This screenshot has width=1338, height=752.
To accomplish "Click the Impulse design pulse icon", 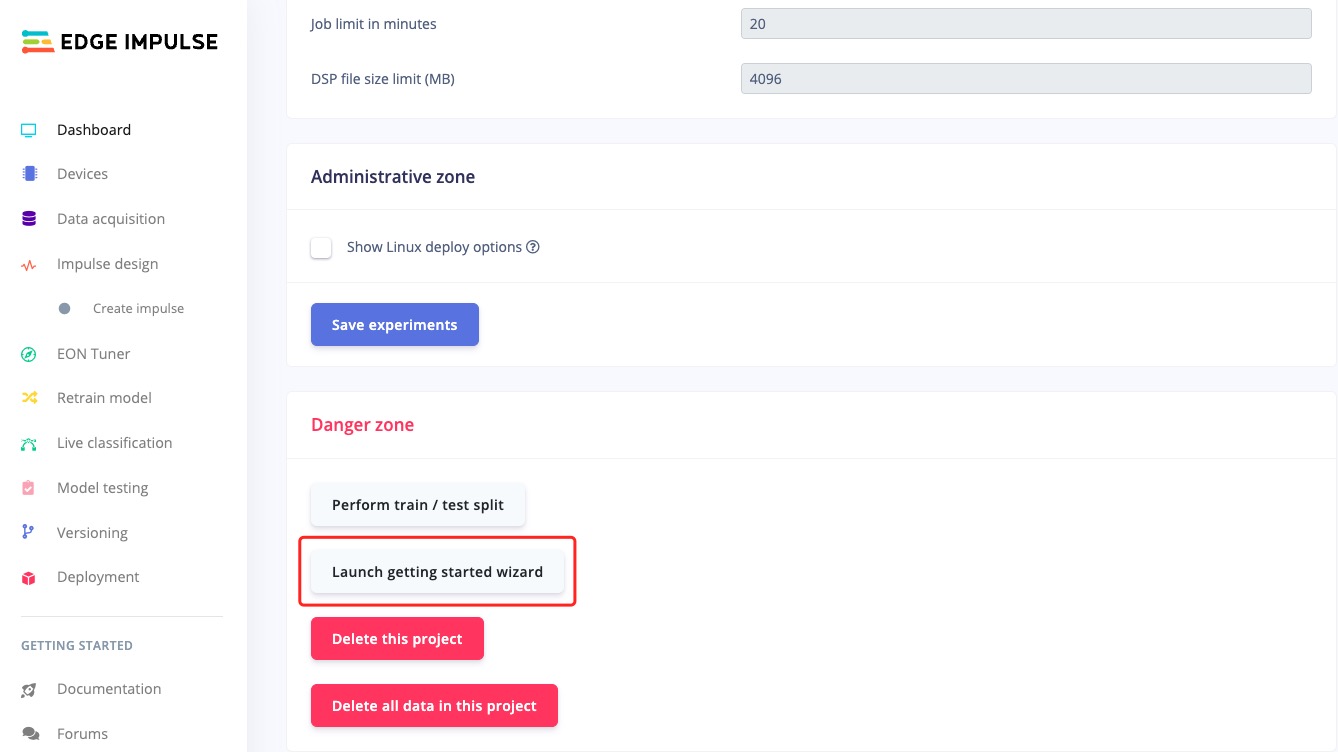I will coord(29,265).
